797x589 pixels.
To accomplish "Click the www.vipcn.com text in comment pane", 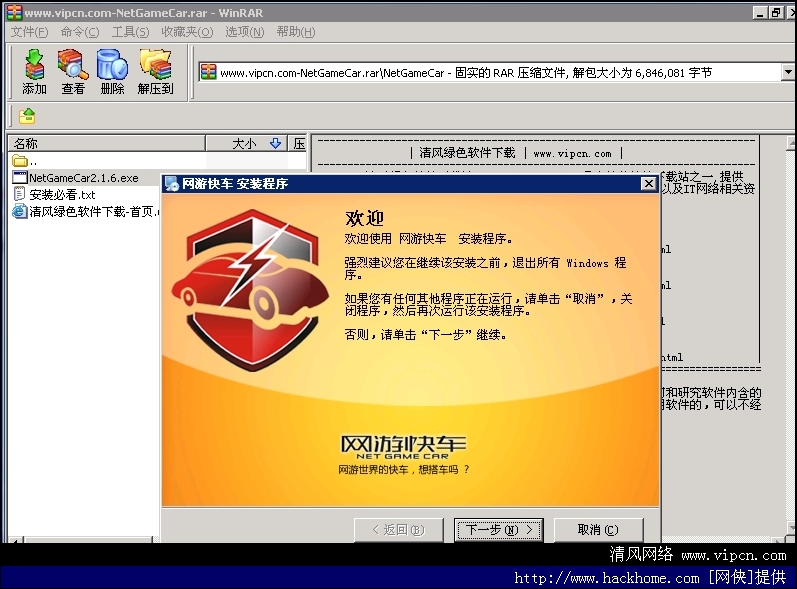I will click(572, 153).
